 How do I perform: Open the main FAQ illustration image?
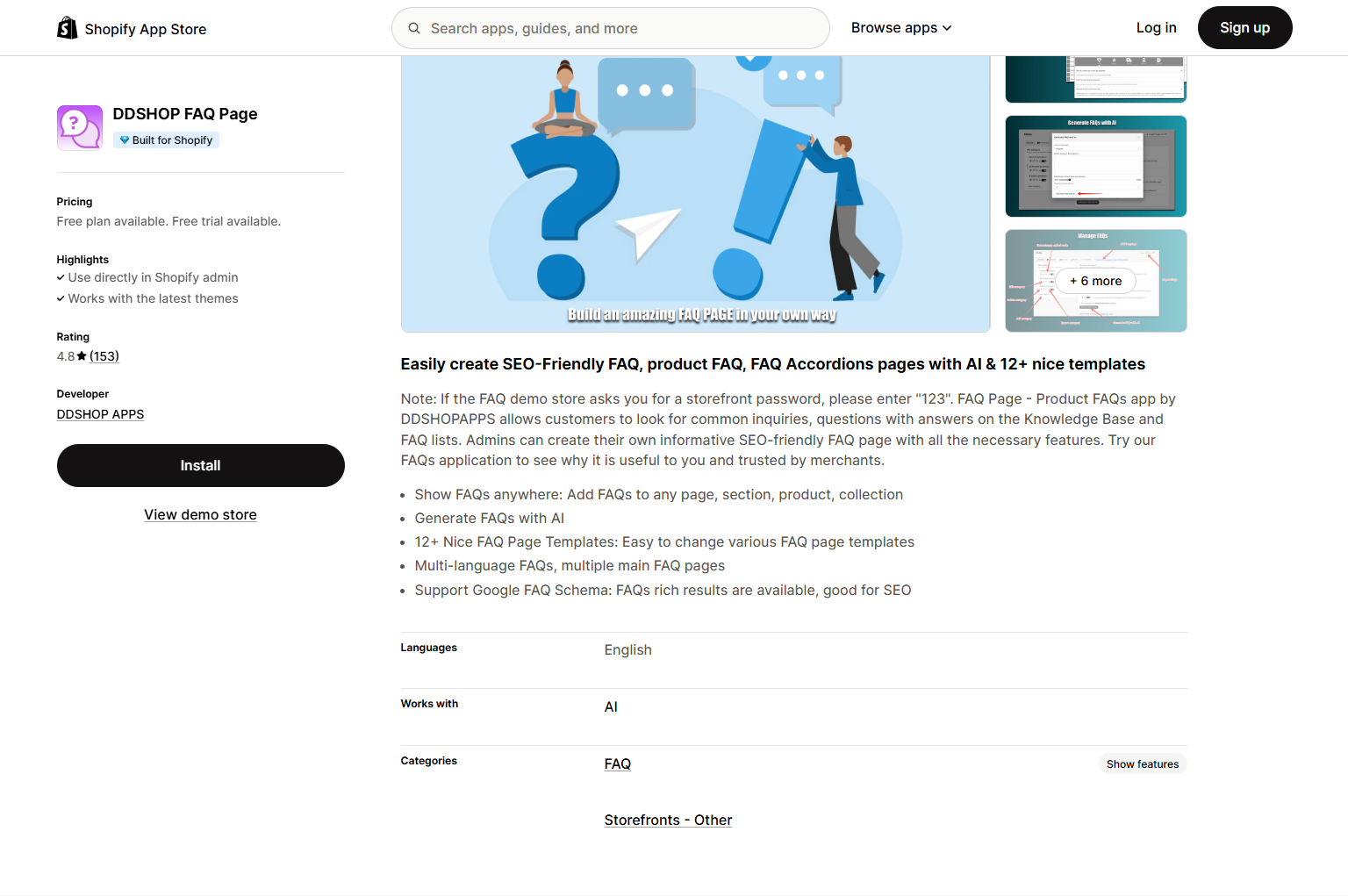point(695,193)
